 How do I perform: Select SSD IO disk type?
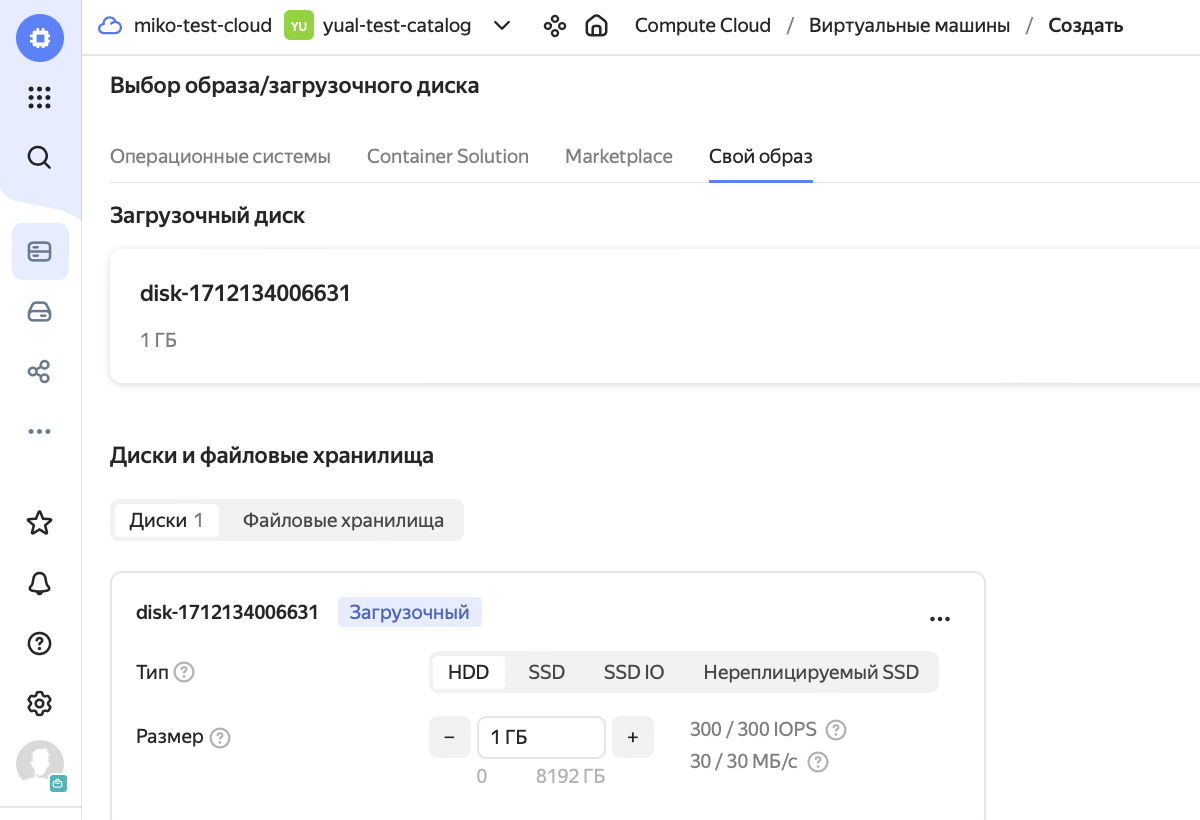click(x=633, y=672)
